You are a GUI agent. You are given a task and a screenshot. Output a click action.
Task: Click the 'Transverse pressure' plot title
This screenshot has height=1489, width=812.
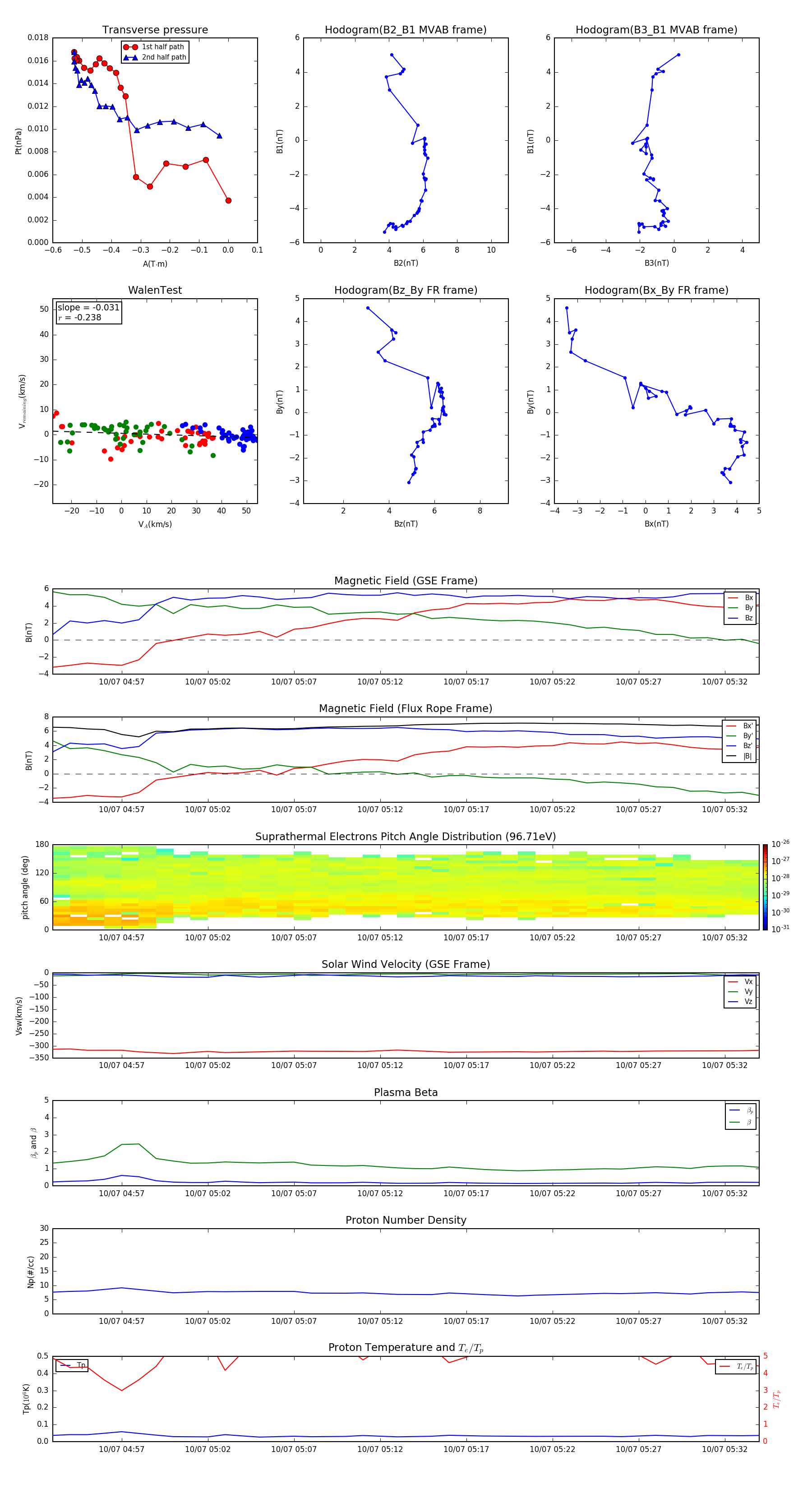tap(155, 30)
